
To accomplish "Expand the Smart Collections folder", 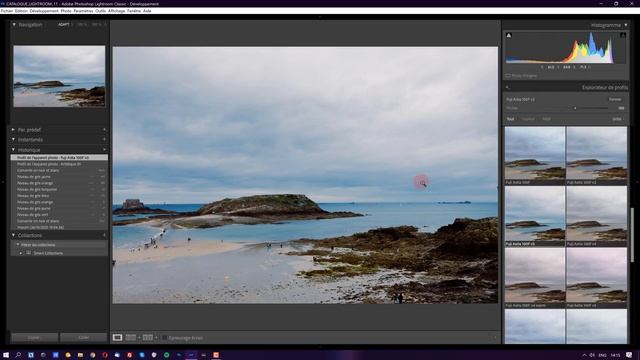I will 21,253.
